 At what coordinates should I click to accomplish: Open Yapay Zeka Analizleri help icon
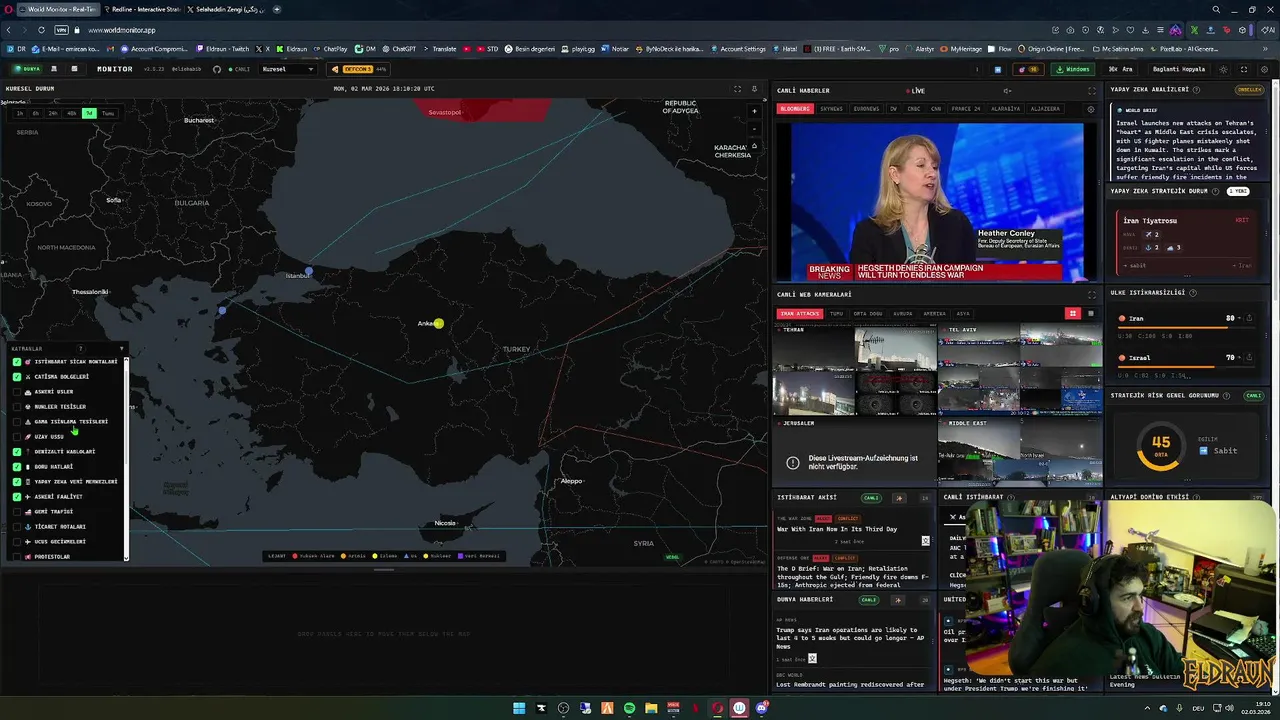[x=1196, y=90]
